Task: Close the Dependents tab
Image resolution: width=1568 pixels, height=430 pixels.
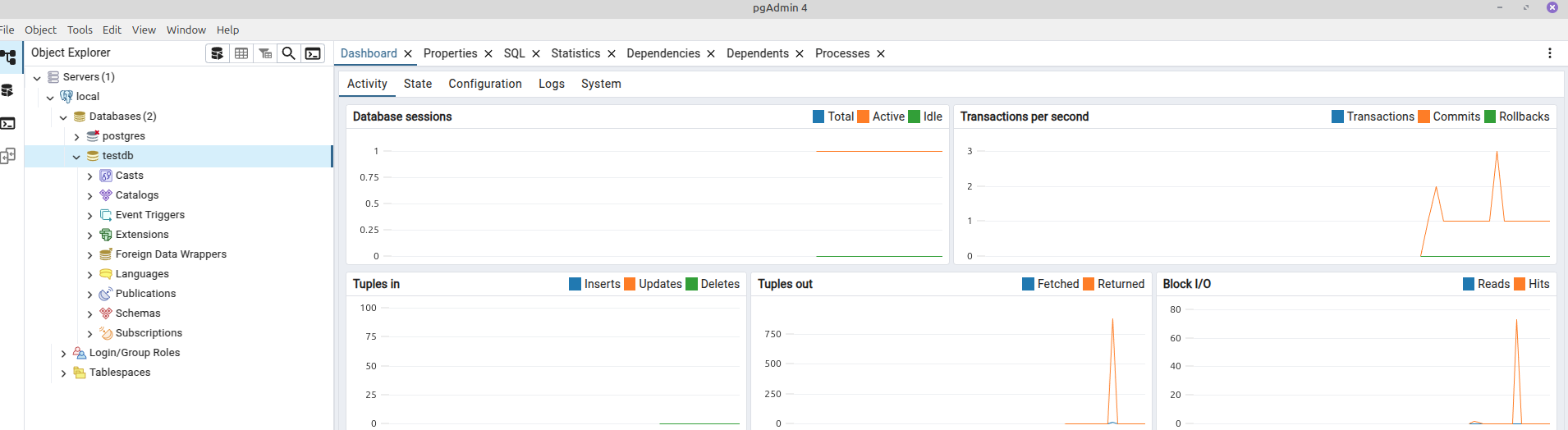Action: pos(800,54)
